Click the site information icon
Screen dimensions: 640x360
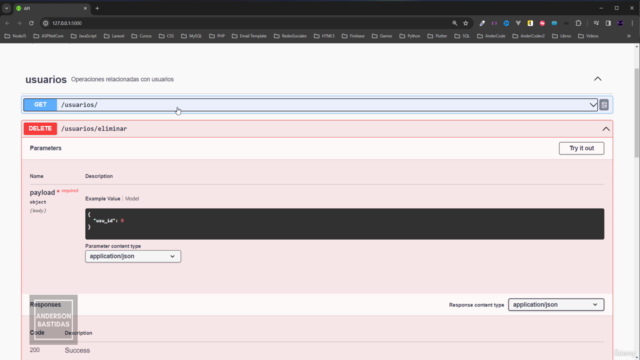46,23
